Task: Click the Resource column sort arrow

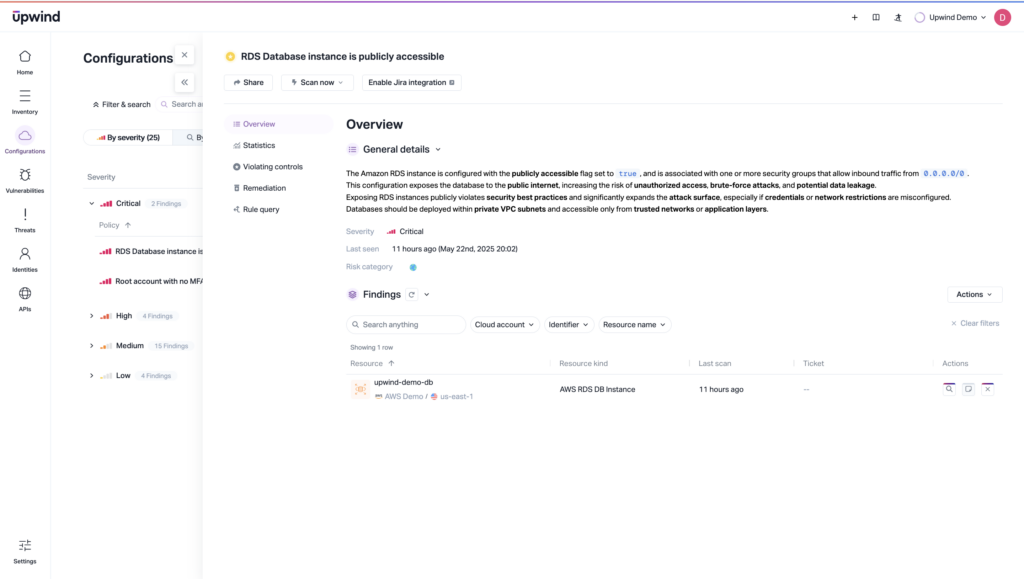Action: (x=391, y=364)
